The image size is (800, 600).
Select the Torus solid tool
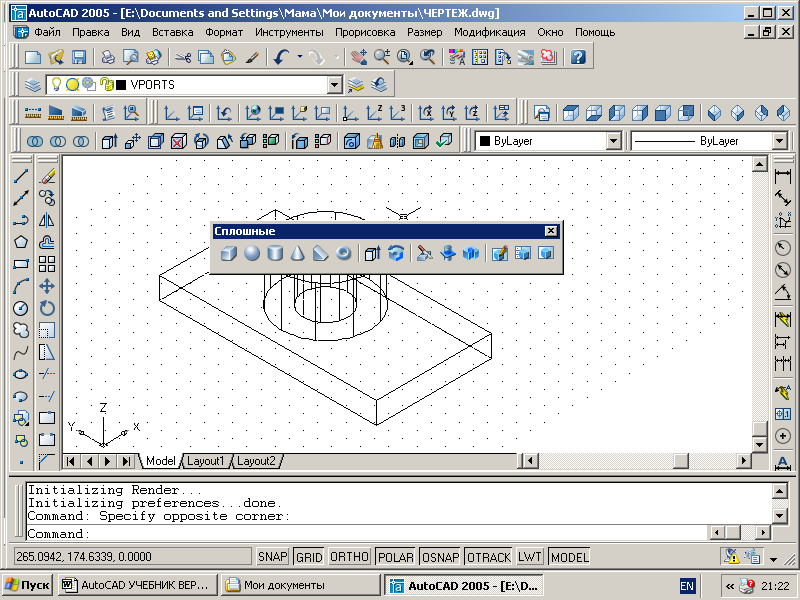coord(344,253)
